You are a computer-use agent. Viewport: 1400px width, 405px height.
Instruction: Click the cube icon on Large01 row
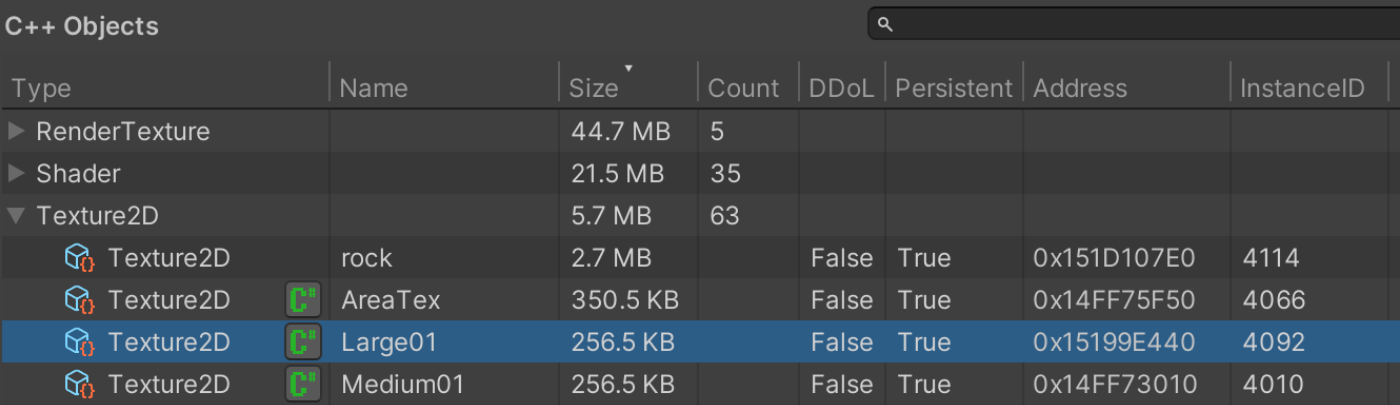(x=79, y=342)
